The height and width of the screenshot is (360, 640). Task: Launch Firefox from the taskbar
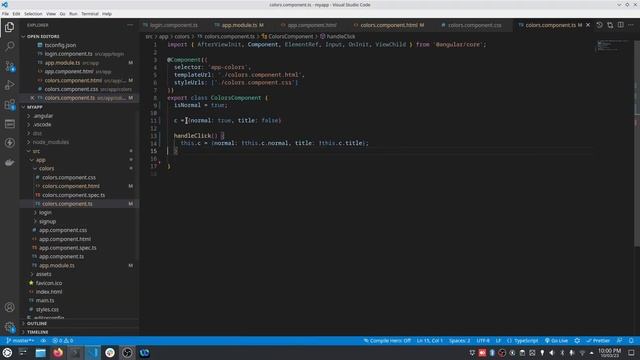[x=58, y=353]
